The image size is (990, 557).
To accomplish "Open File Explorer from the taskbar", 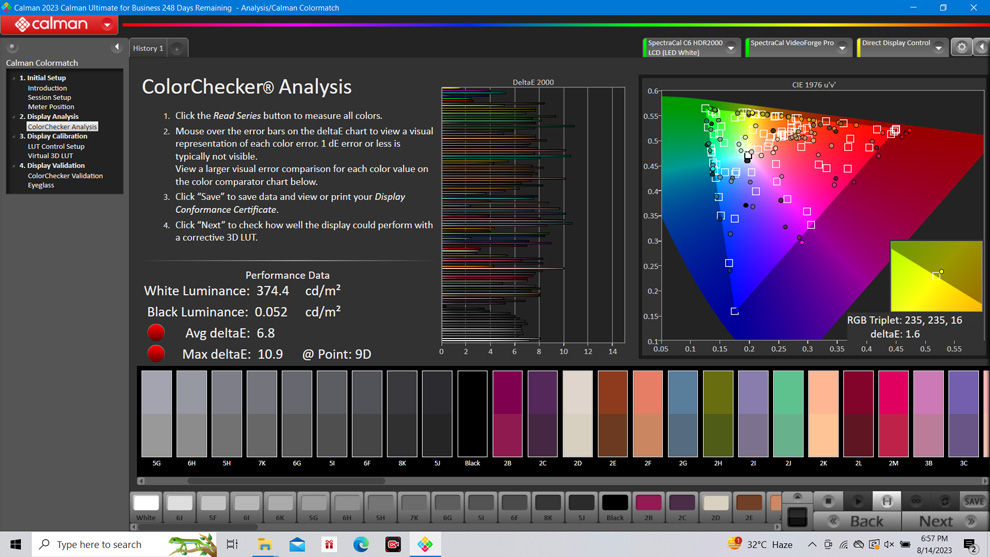I will (x=265, y=544).
